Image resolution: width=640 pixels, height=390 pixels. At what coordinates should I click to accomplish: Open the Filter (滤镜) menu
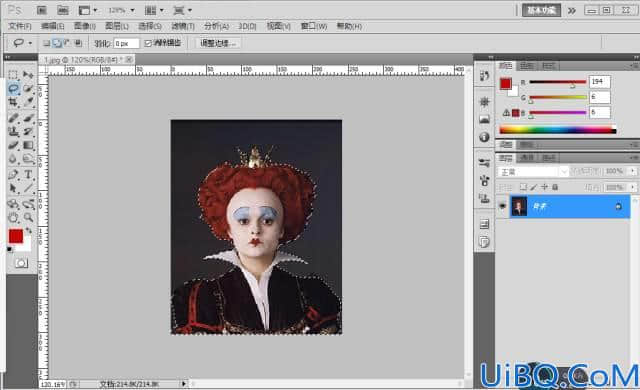point(183,27)
